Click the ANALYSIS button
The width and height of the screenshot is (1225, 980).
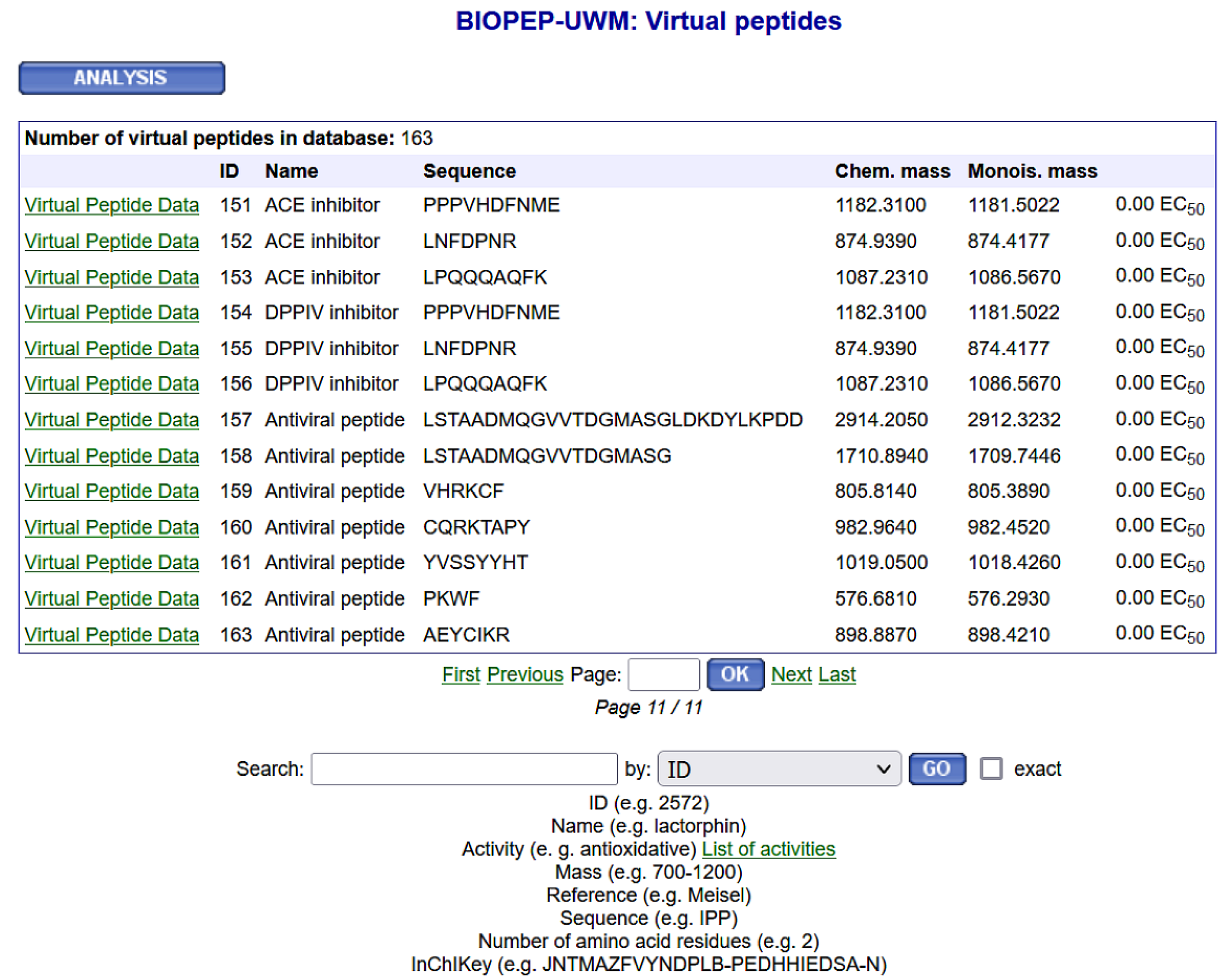click(x=121, y=78)
